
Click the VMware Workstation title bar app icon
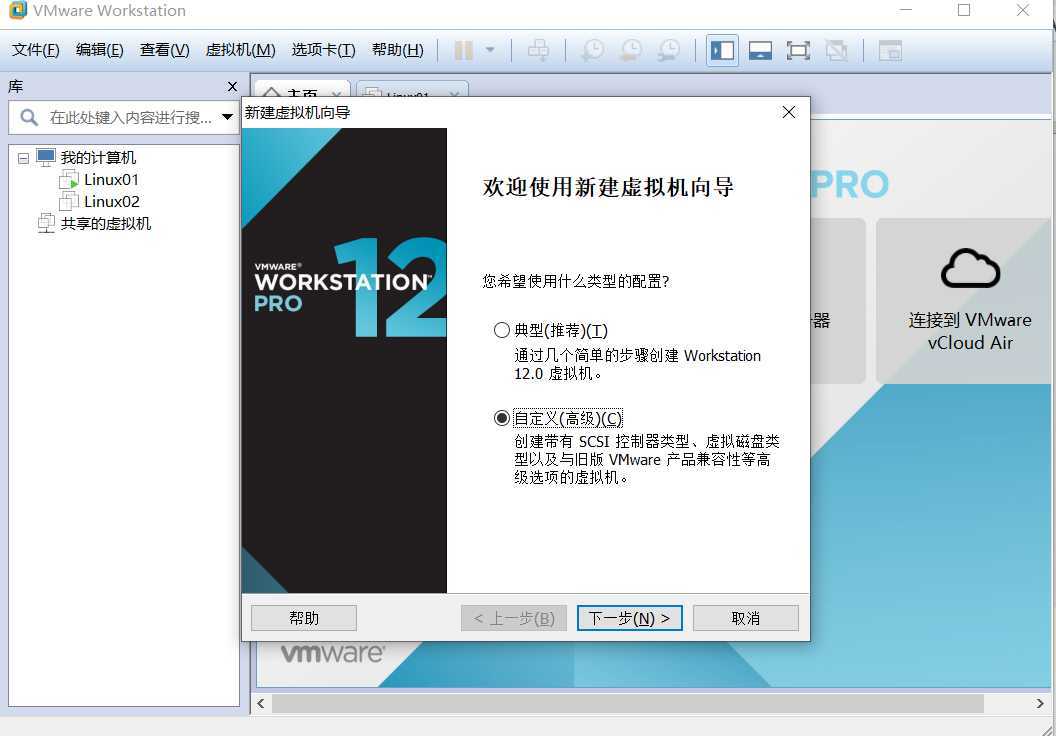(18, 10)
